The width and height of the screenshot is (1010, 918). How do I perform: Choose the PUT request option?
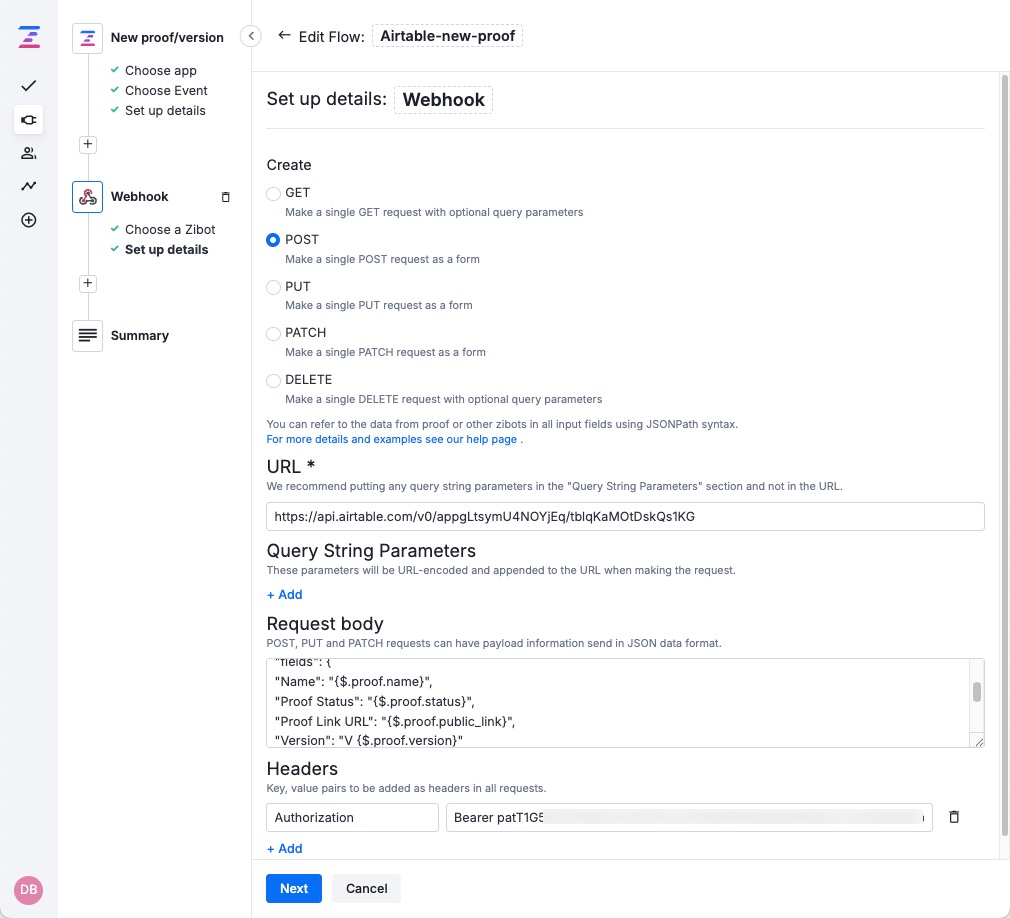[x=273, y=287]
